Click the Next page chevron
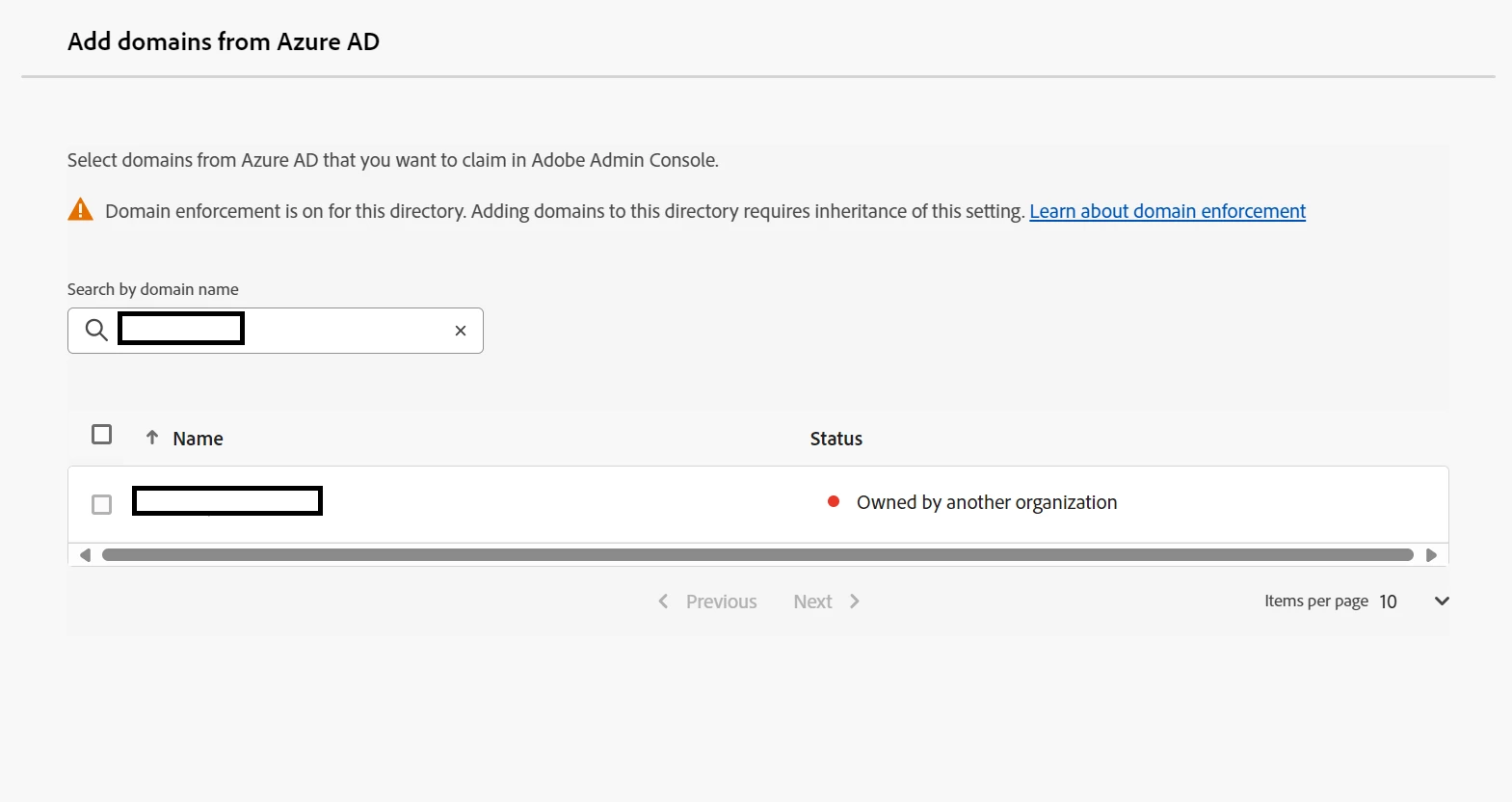The height and width of the screenshot is (802, 1512). [854, 601]
